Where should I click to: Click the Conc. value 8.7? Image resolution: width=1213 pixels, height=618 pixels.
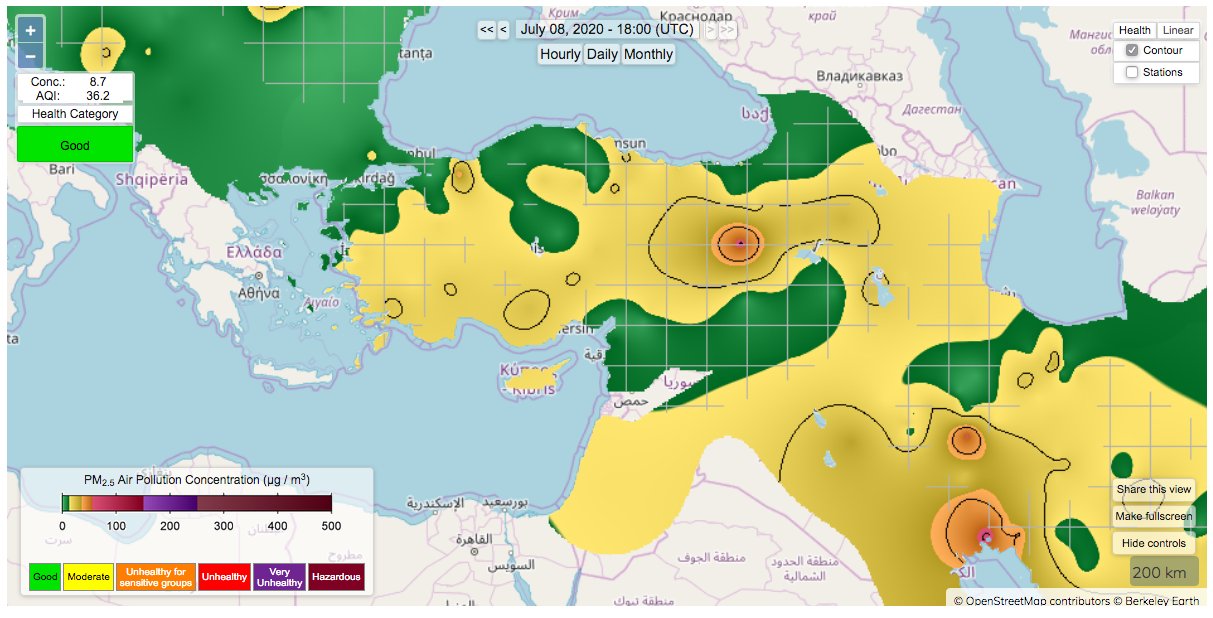[x=96, y=81]
